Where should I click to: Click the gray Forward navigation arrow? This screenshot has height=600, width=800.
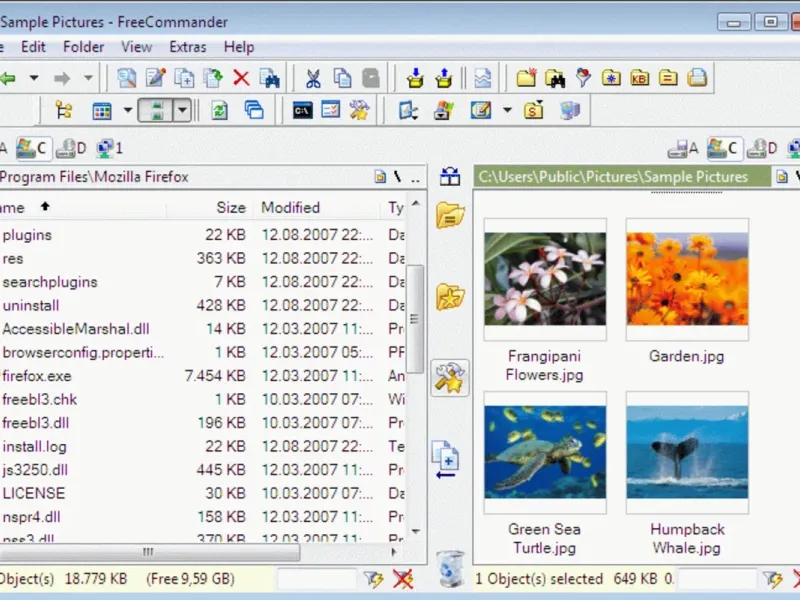pos(62,79)
